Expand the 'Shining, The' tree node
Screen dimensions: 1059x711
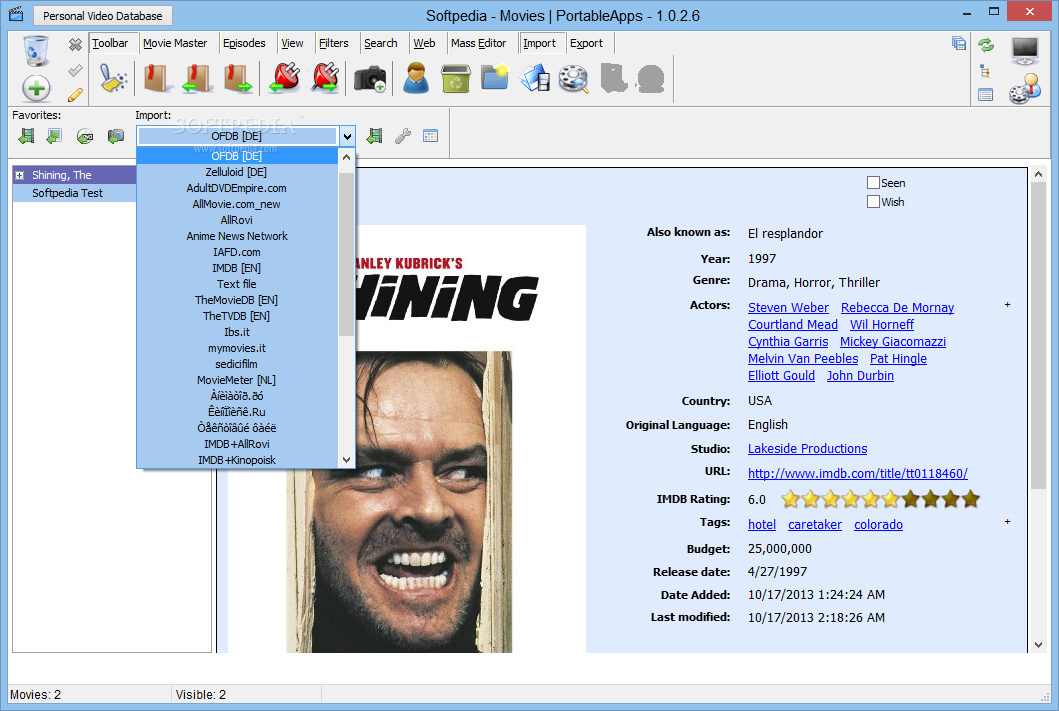[x=20, y=175]
